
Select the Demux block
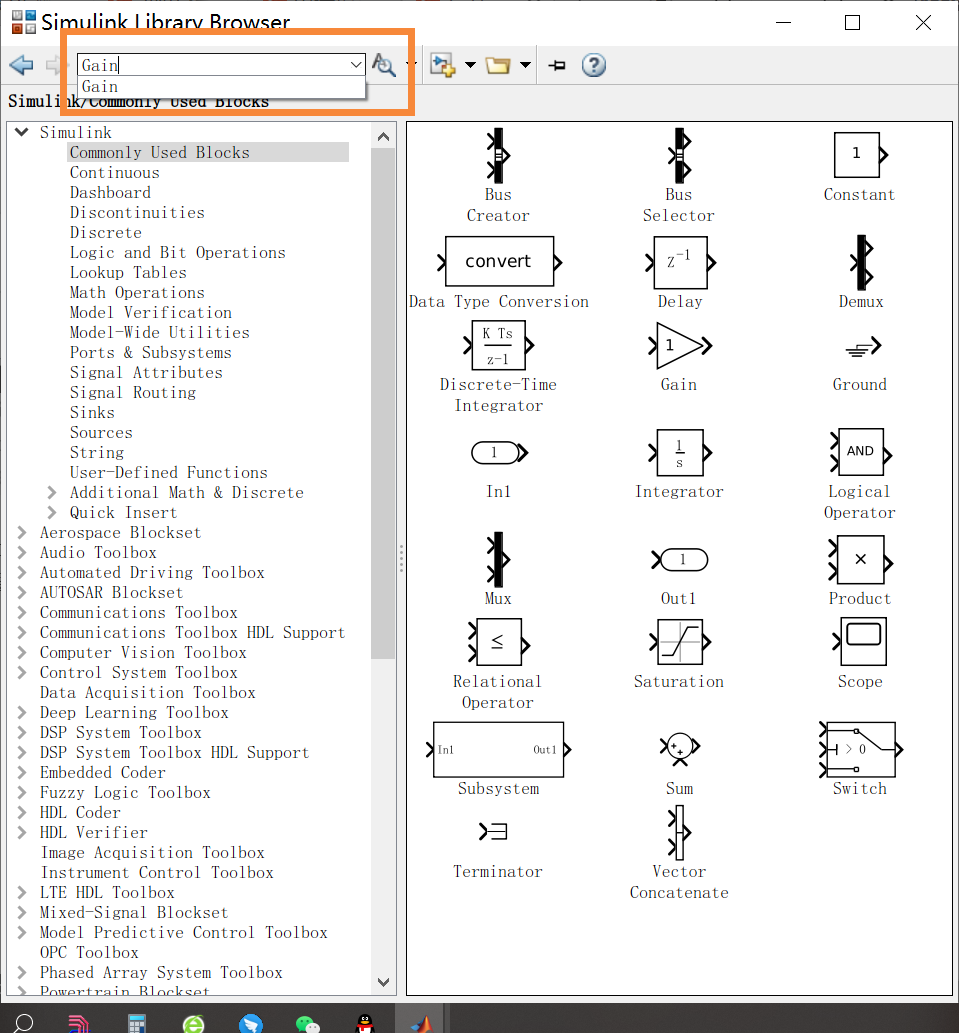(861, 262)
